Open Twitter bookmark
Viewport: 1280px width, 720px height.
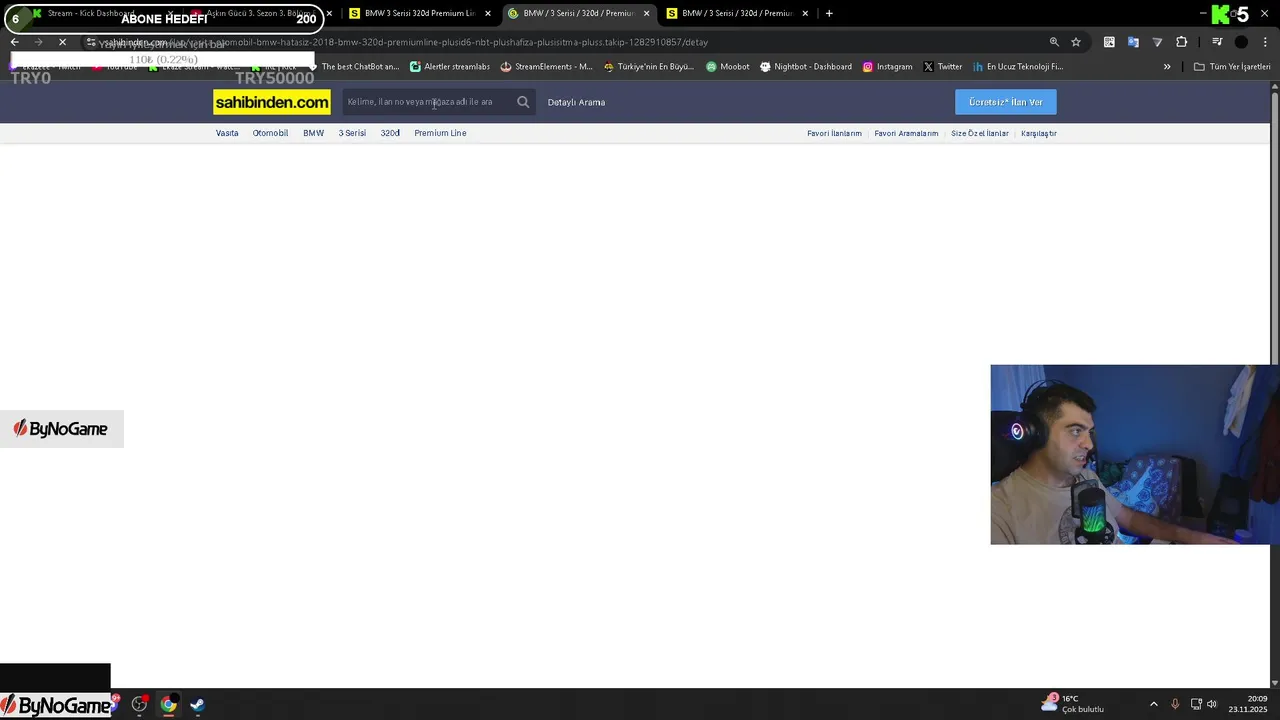[943, 67]
